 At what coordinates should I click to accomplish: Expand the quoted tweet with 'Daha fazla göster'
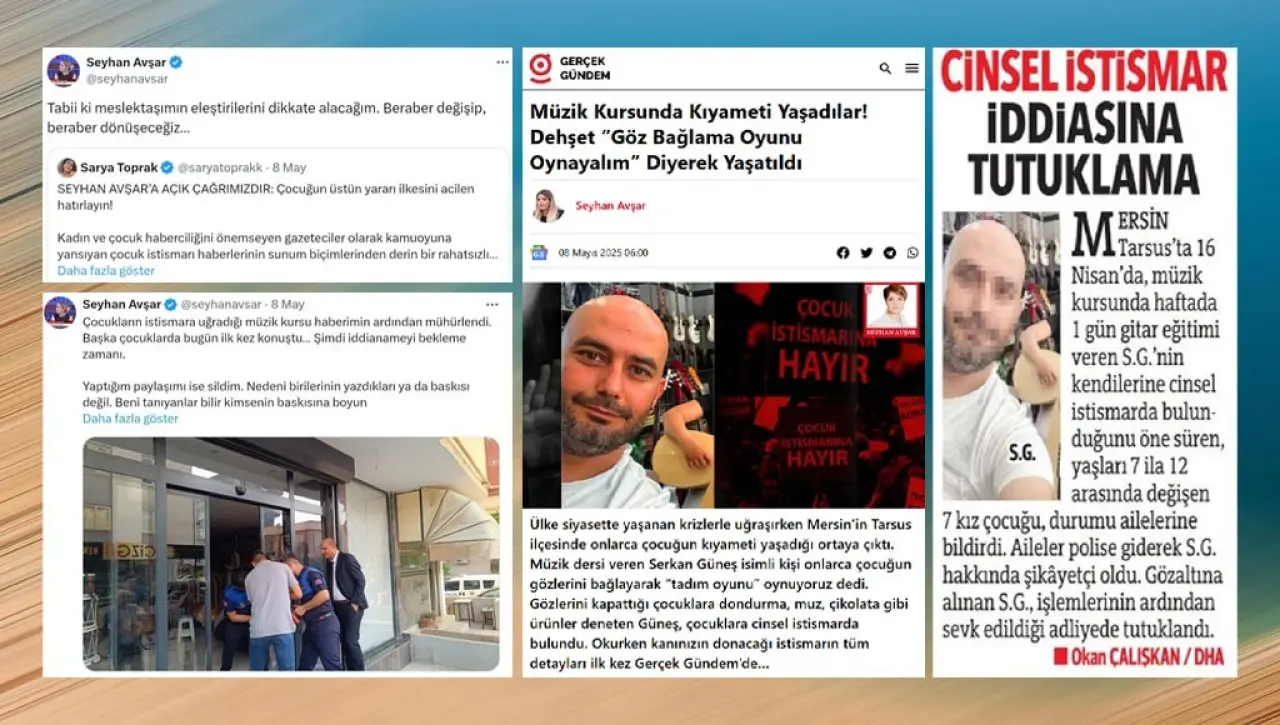click(106, 270)
